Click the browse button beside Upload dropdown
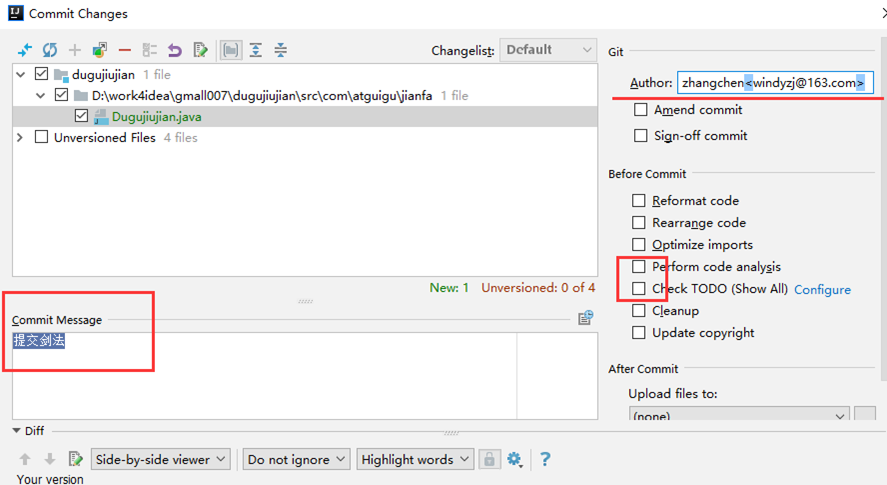Viewport: 887px width, 485px height. [865, 414]
